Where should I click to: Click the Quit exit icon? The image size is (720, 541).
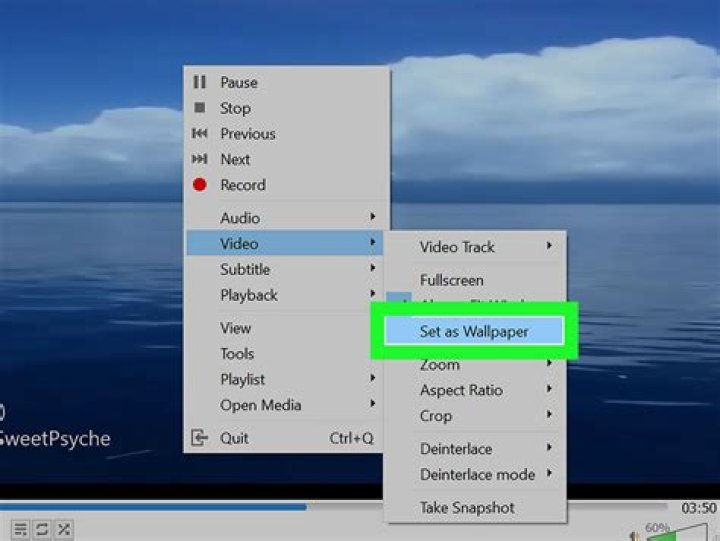coord(199,438)
